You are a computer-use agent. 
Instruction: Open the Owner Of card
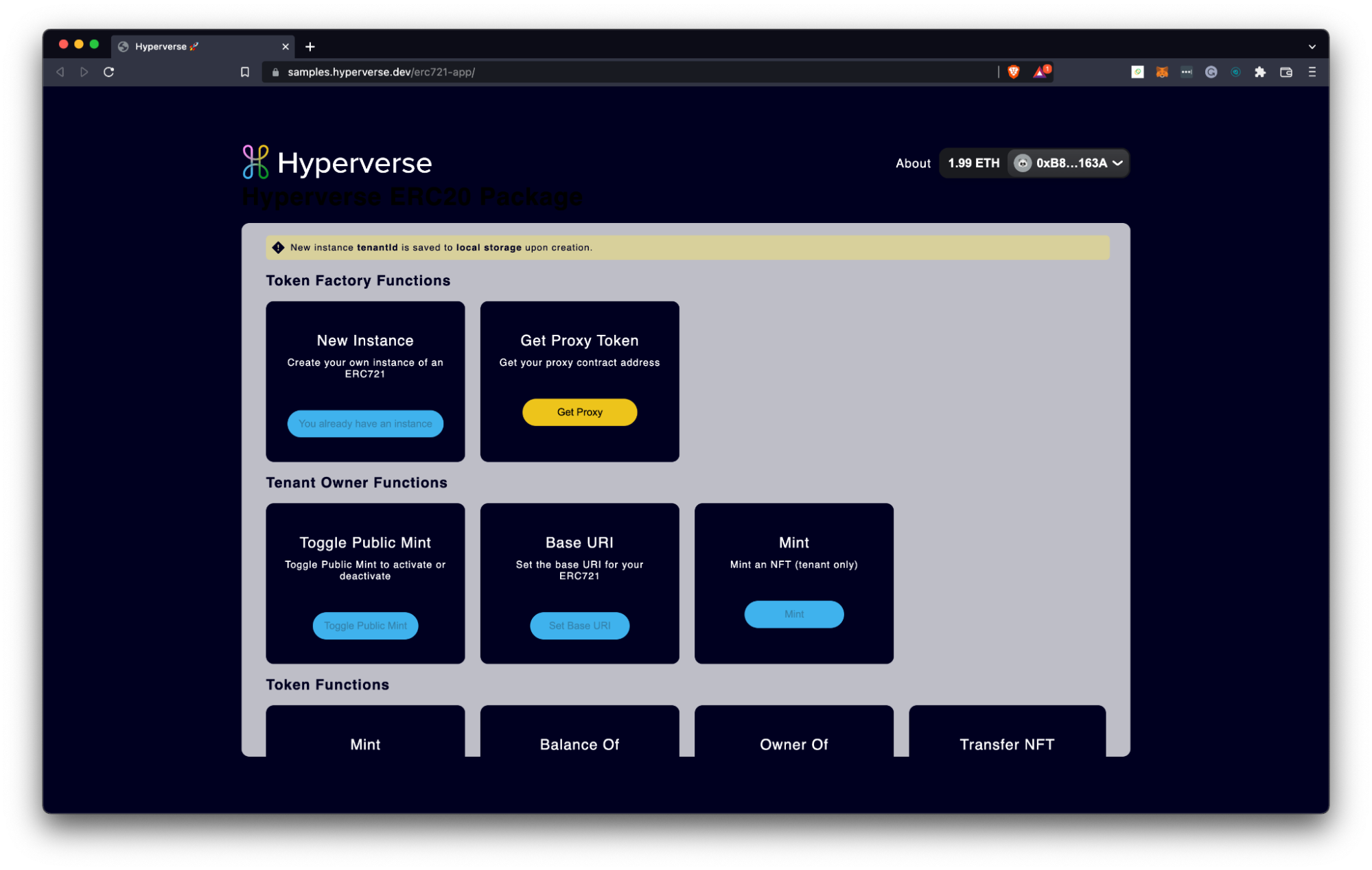794,731
